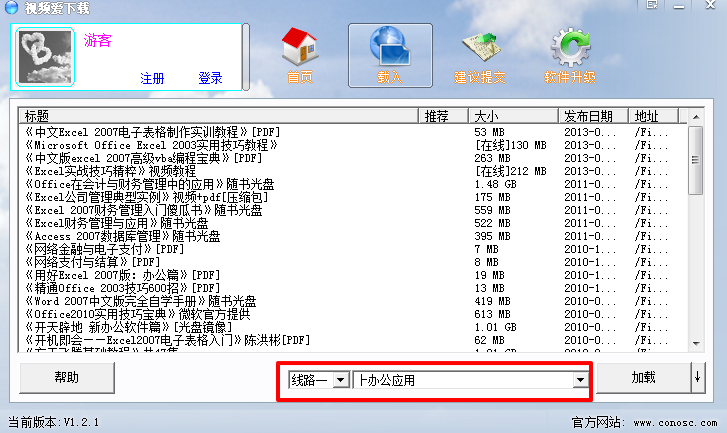Screen dimensions: 727x433
Task: Select row 《中文Excel 2007电子表格制作实训教程》[PDF]
Action: tap(352, 132)
